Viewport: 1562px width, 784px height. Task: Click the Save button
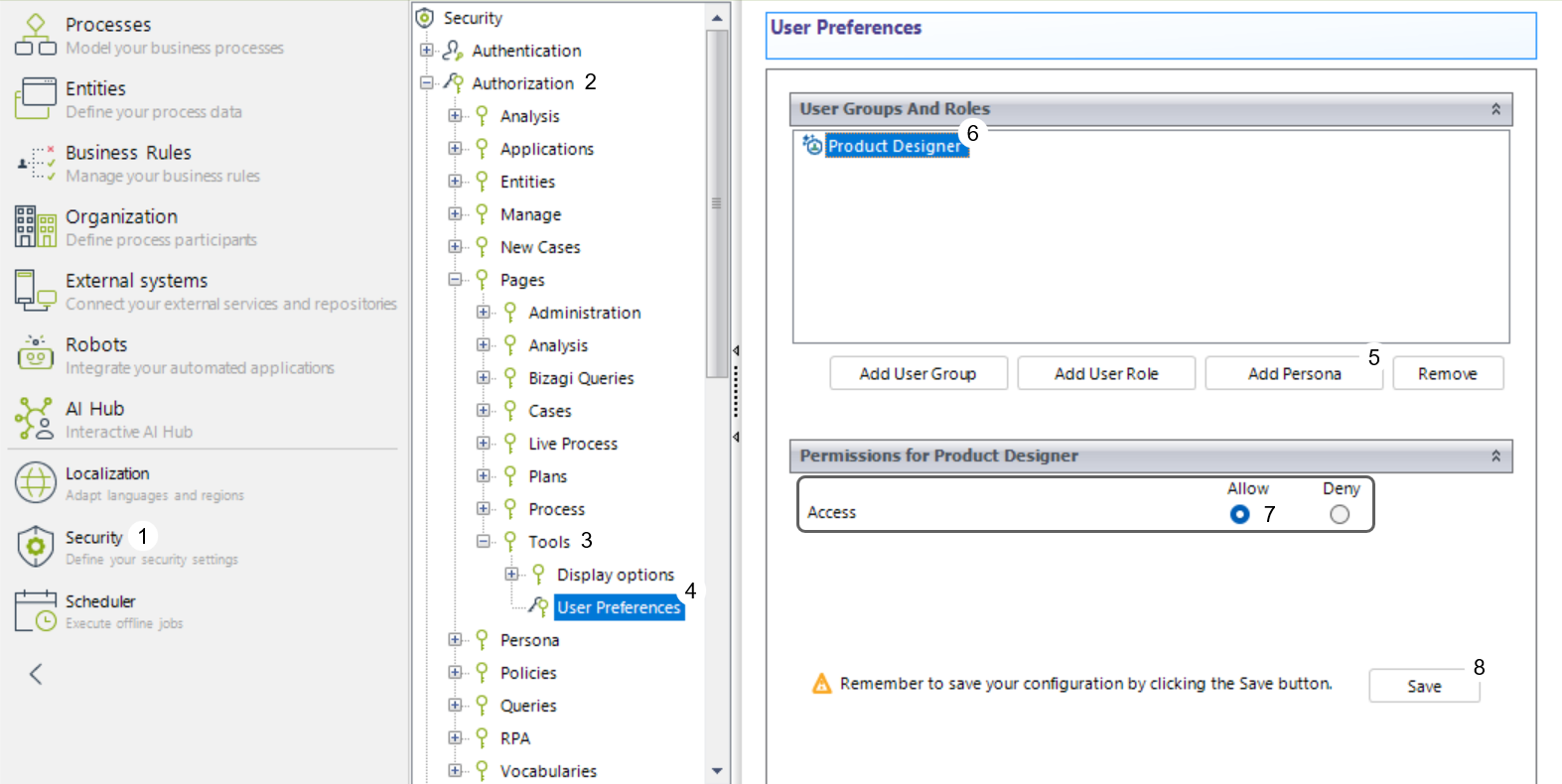point(1423,686)
